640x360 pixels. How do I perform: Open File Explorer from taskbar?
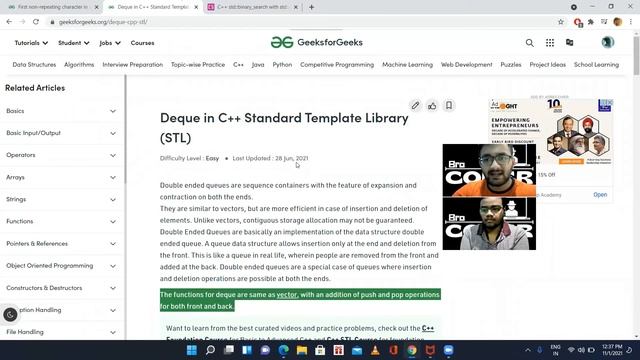[302, 350]
